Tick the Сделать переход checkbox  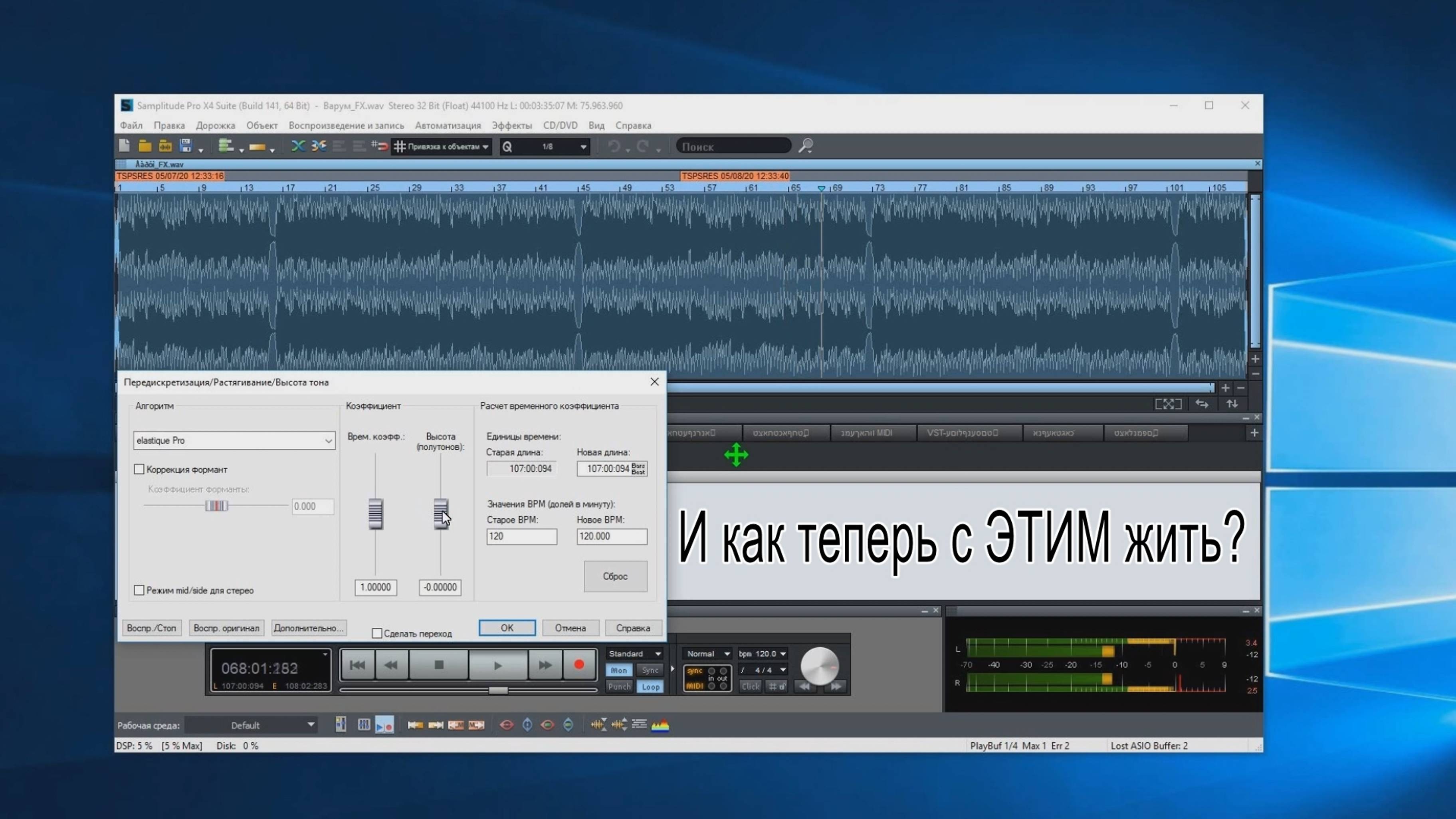(x=377, y=634)
